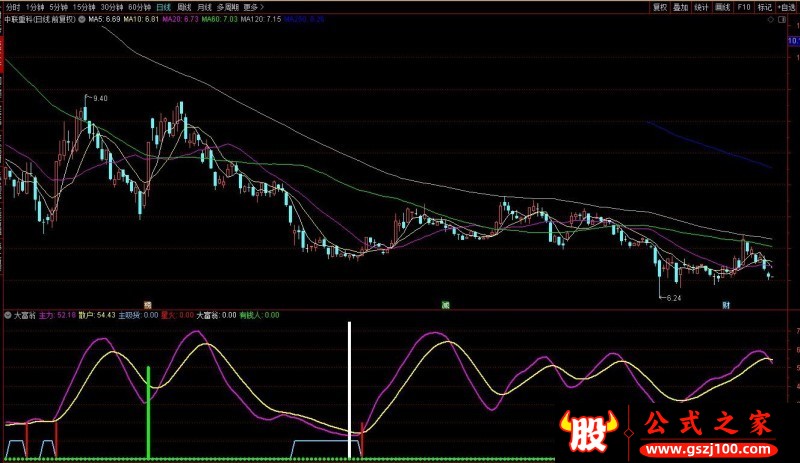This screenshot has height=463, width=800.
Task: Click the 财 marker below the candlesticks
Action: pos(725,303)
